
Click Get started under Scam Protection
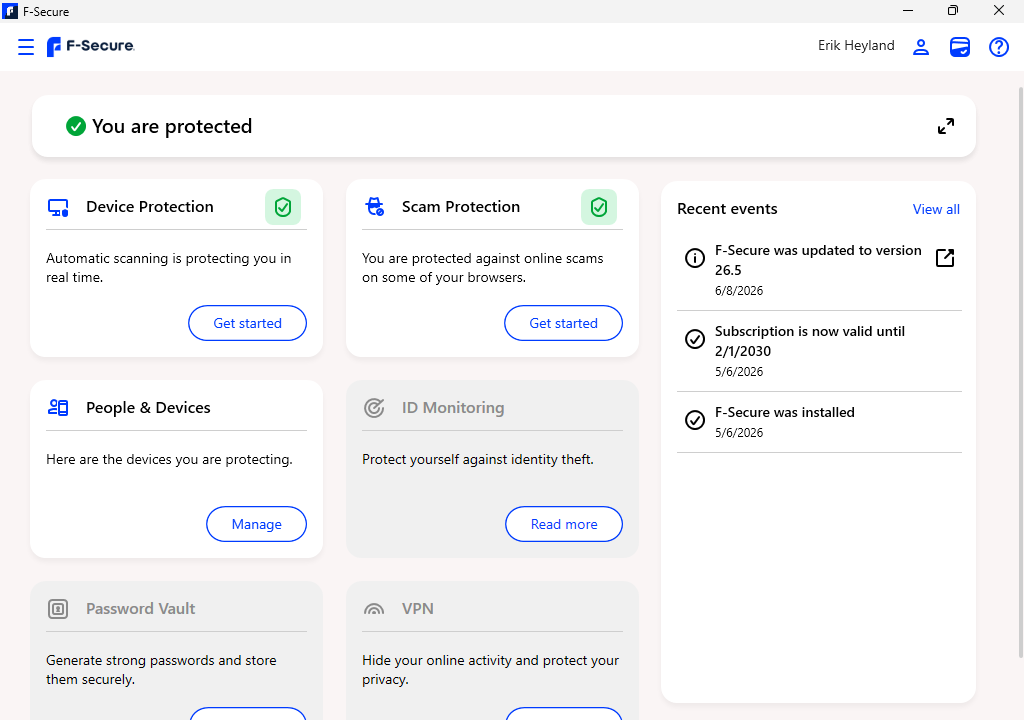[x=564, y=323]
